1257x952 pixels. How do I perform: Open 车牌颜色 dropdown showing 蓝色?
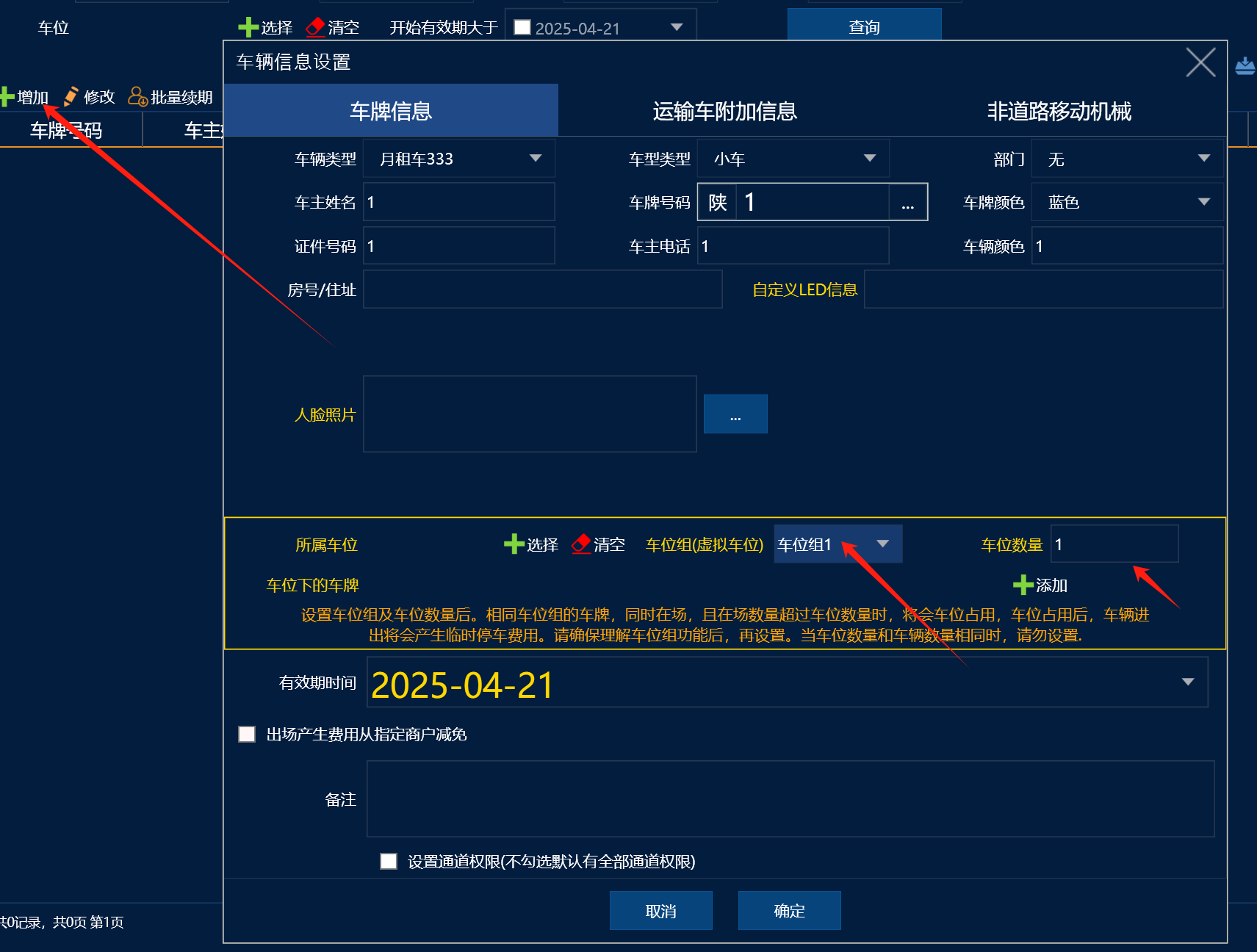pyautogui.click(x=1127, y=202)
